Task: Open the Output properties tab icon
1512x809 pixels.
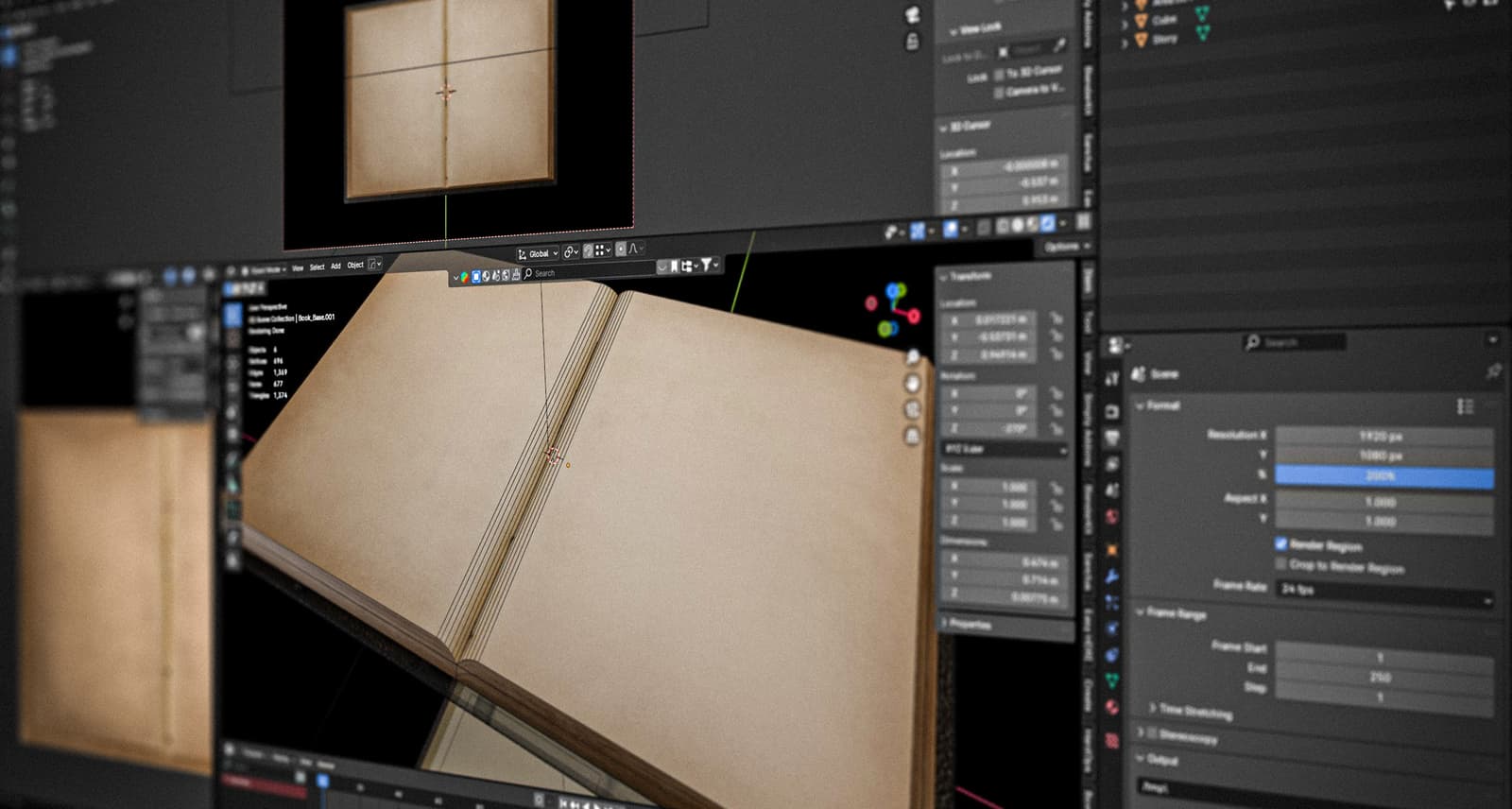Action: click(x=1112, y=437)
